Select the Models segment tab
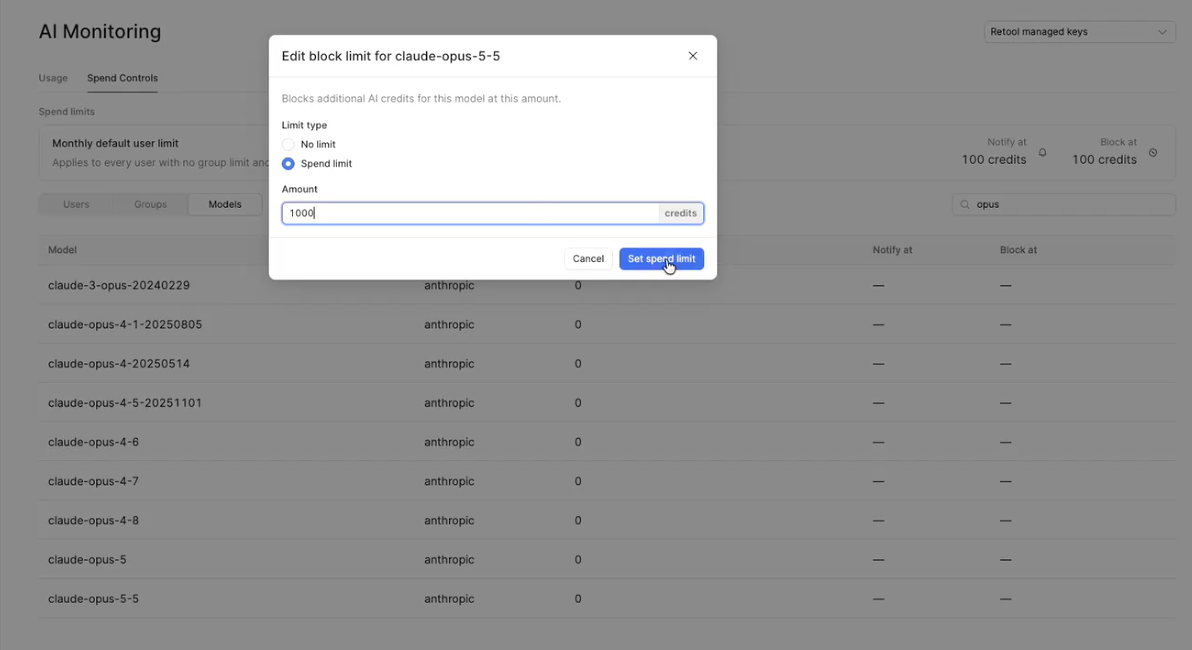The image size is (1192, 650). pyautogui.click(x=225, y=205)
